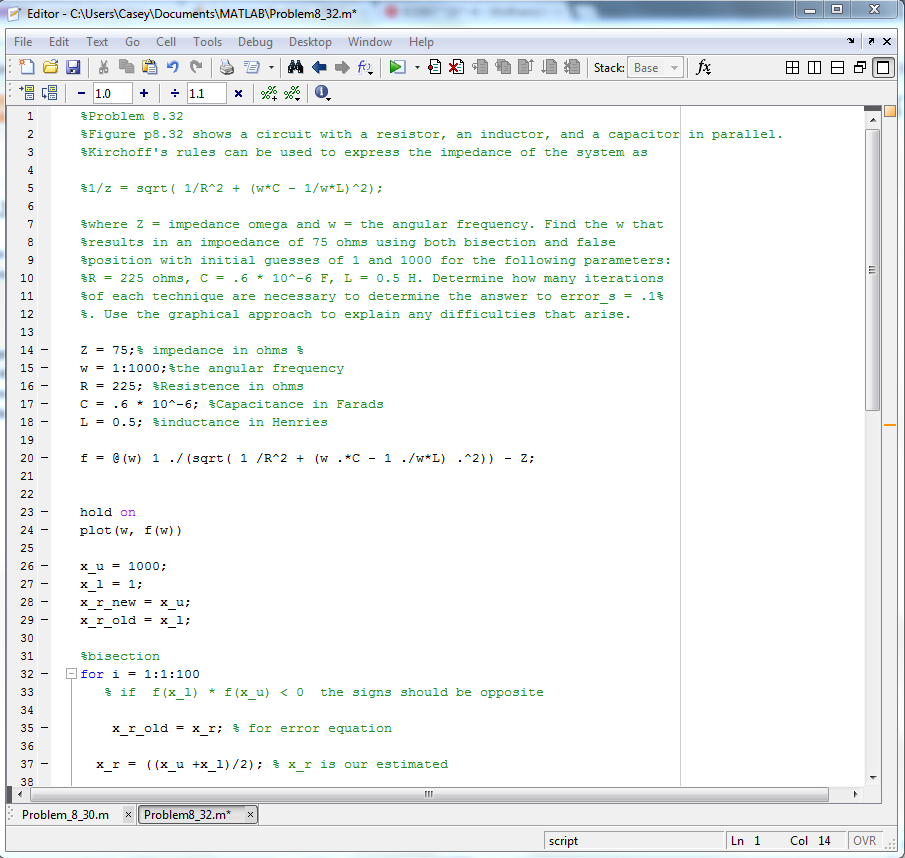Go forward with the gray right arrow

342,68
